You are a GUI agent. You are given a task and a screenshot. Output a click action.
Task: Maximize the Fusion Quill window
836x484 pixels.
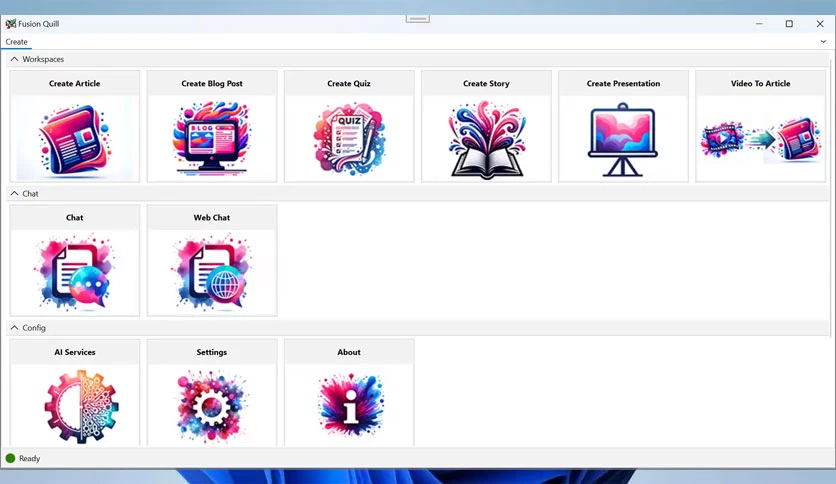(789, 23)
